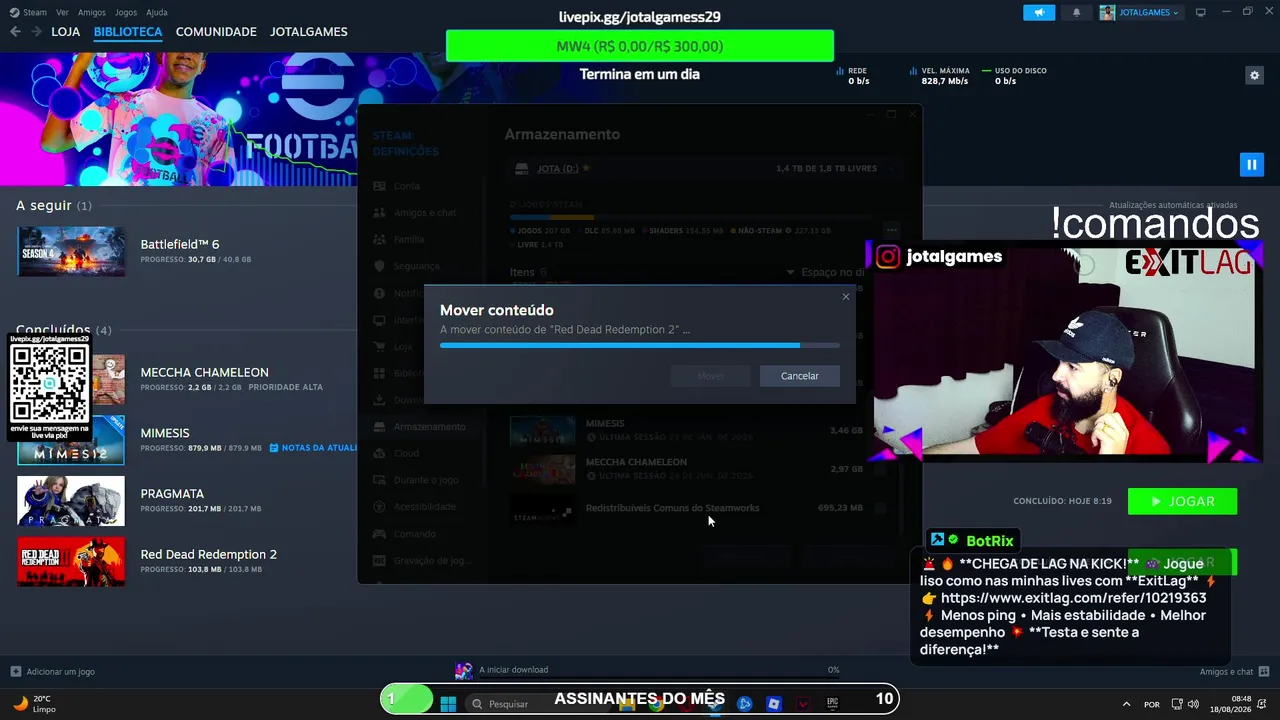Click the plus icon for Adicionar um jogo
The image size is (1280, 720).
(x=15, y=672)
